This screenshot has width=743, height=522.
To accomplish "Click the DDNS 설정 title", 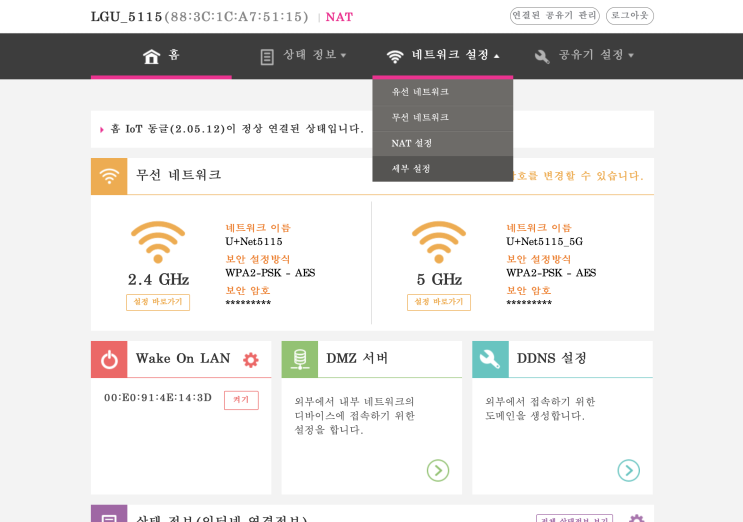I will pyautogui.click(x=552, y=359).
